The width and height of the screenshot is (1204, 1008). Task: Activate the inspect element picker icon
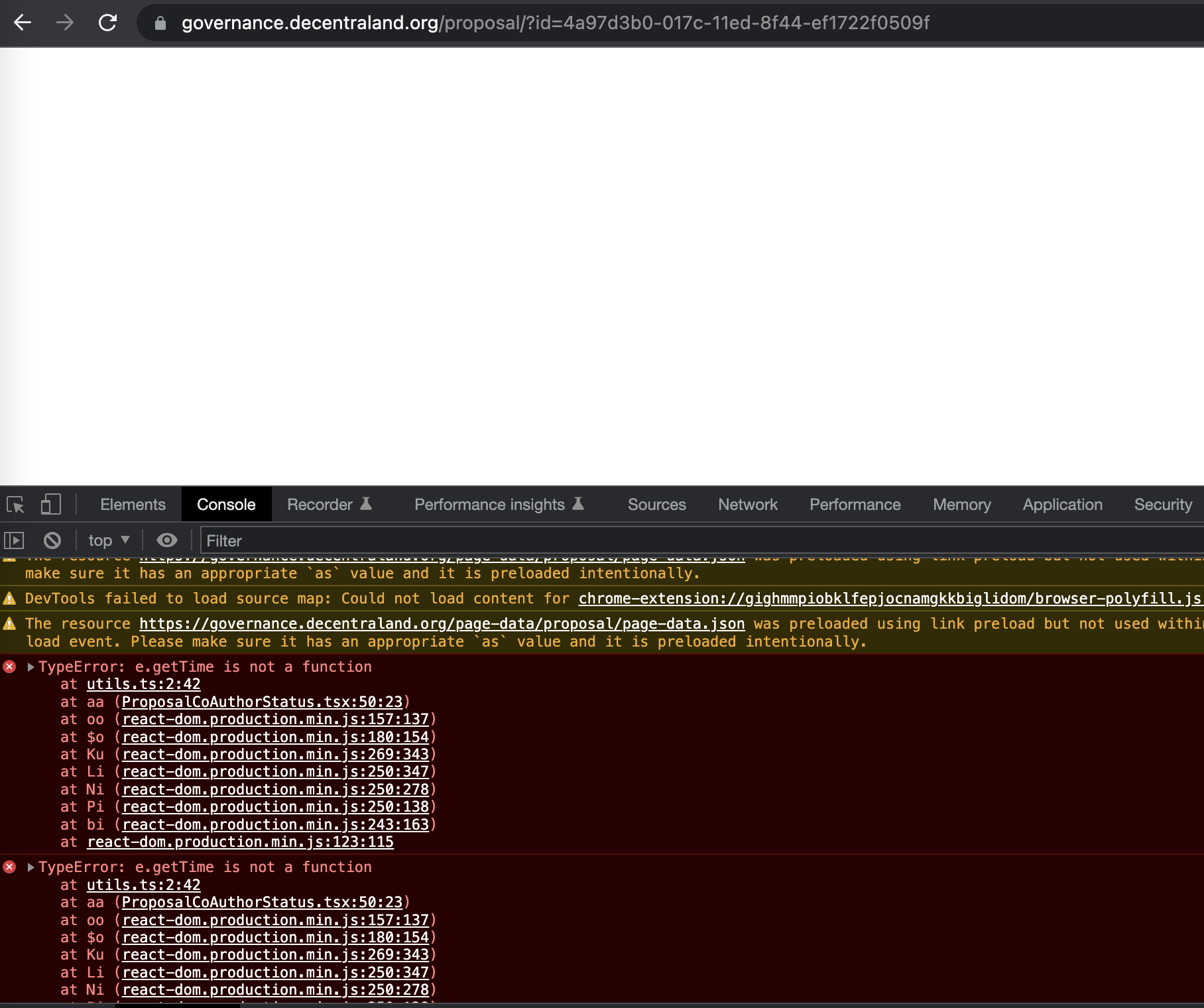tap(15, 505)
